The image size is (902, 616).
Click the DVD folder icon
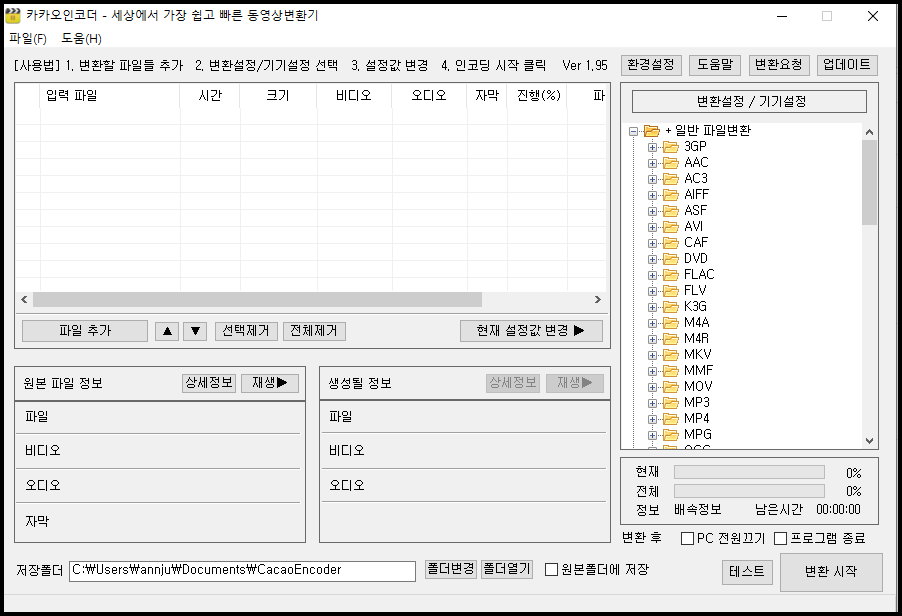pos(671,259)
